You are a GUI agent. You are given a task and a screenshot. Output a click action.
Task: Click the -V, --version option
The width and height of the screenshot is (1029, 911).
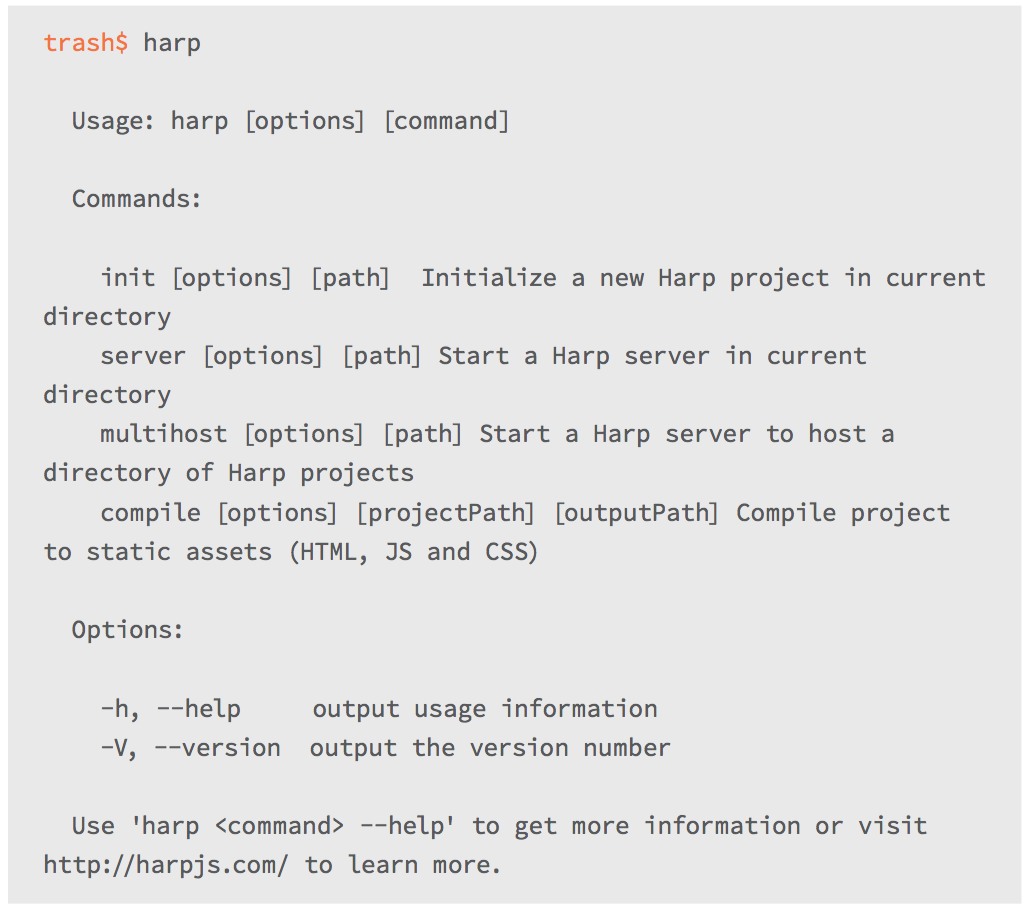[190, 748]
